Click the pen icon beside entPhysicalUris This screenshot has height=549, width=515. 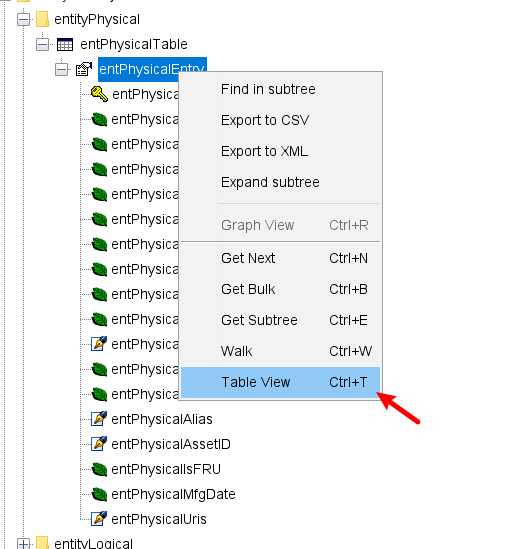(99, 519)
